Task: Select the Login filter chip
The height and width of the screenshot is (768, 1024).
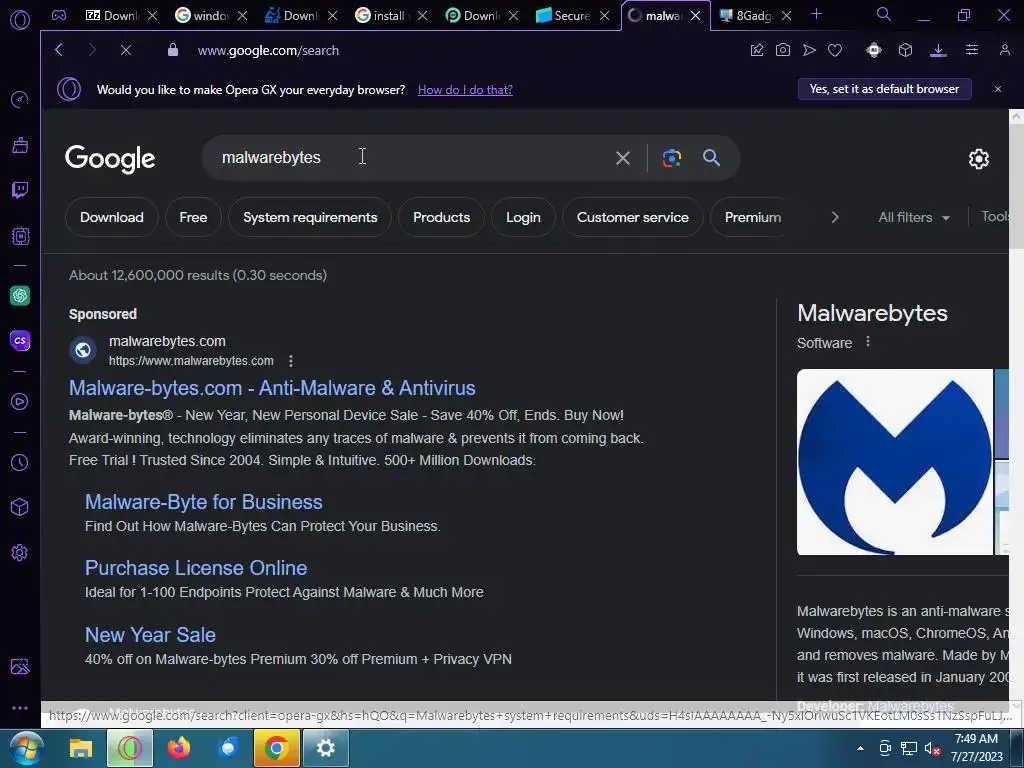Action: pos(523,217)
